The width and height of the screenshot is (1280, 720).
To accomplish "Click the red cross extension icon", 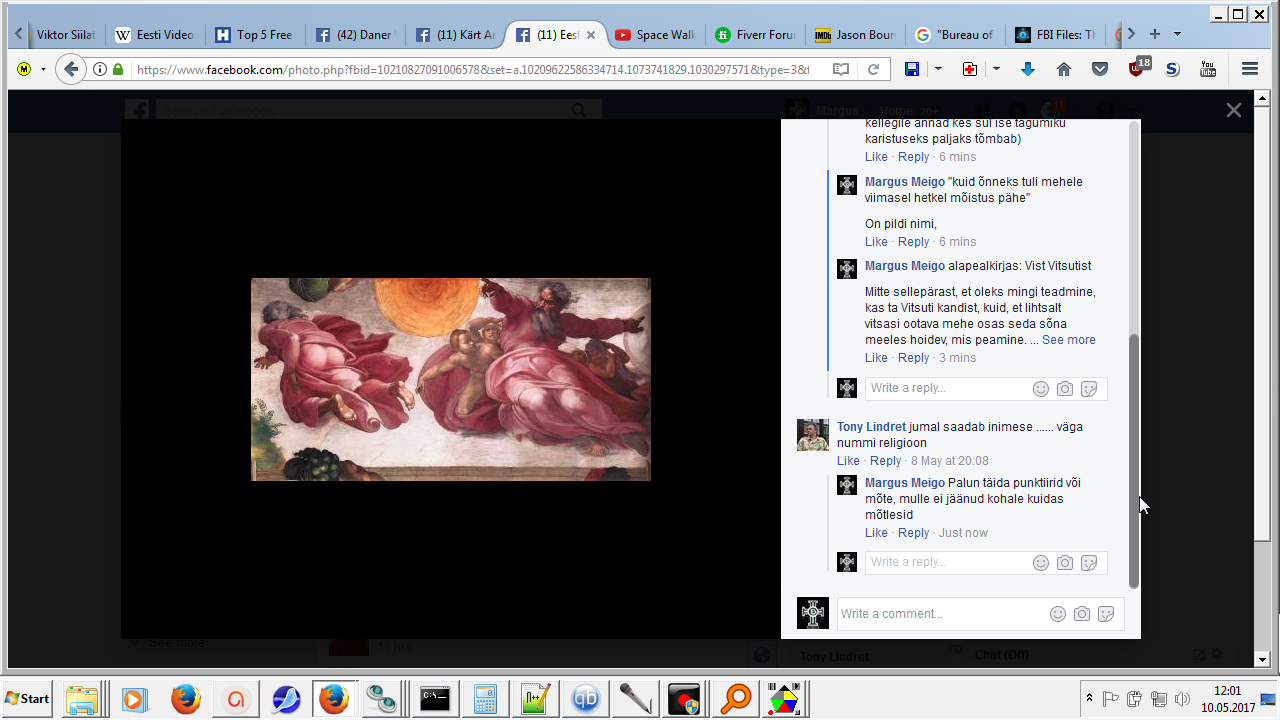I will click(x=969, y=69).
